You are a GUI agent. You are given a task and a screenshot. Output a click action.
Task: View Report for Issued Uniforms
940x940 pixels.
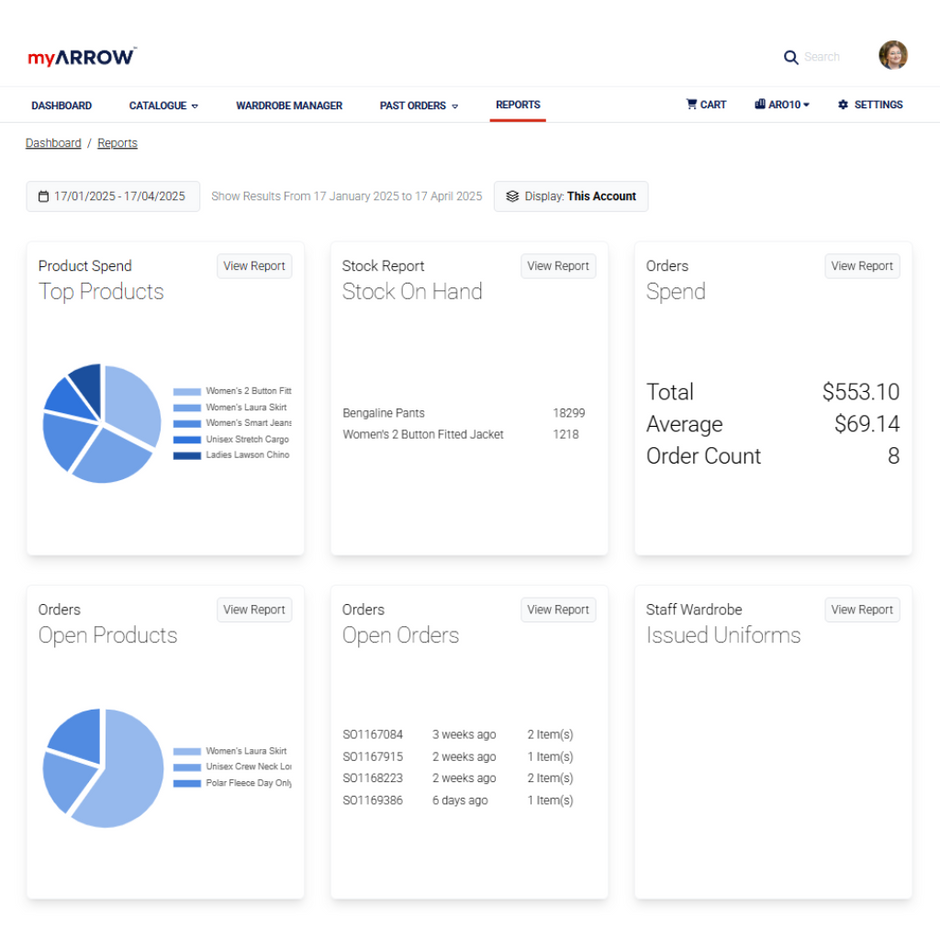(x=862, y=609)
